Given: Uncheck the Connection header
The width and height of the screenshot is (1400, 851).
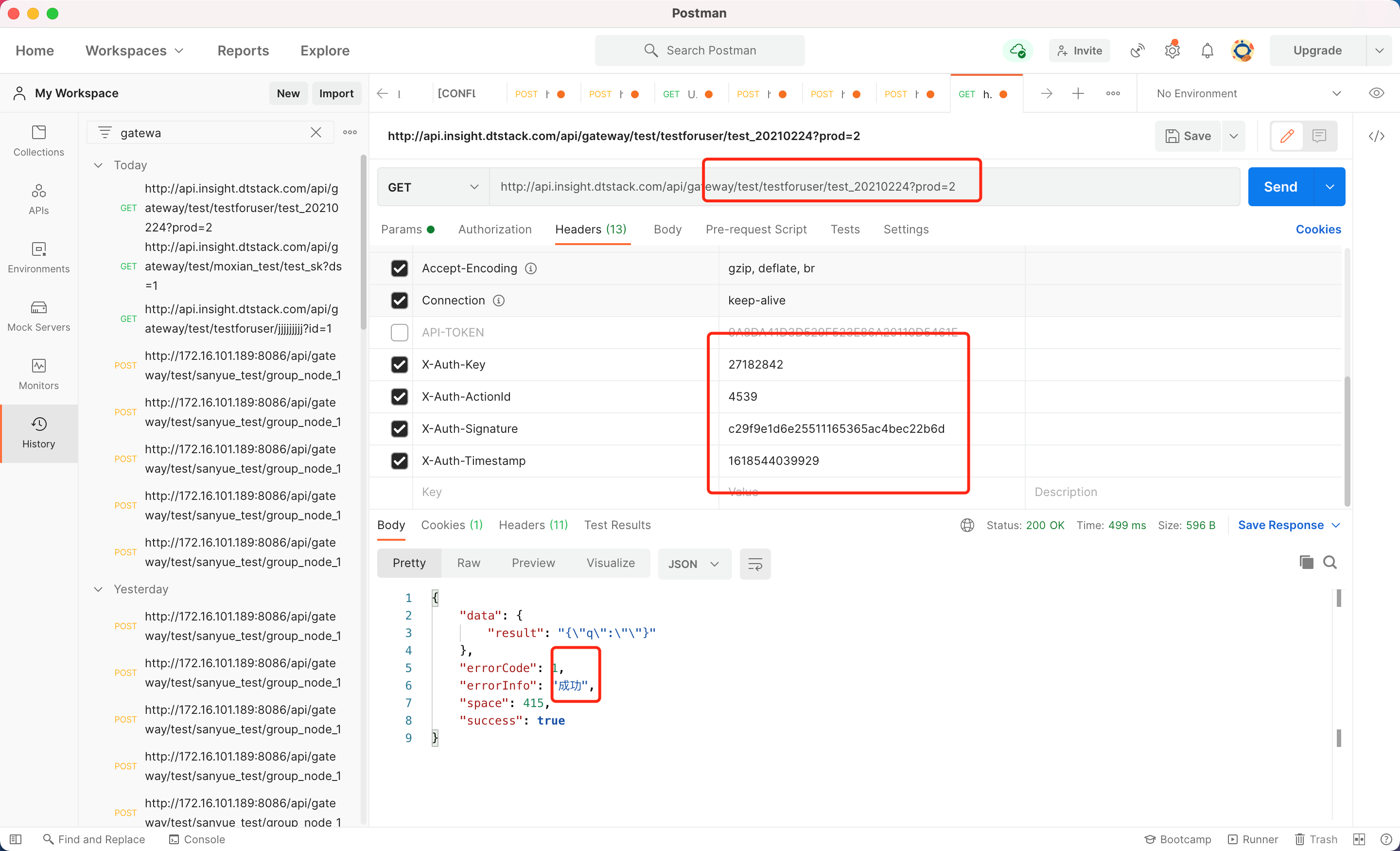Looking at the screenshot, I should [x=400, y=300].
